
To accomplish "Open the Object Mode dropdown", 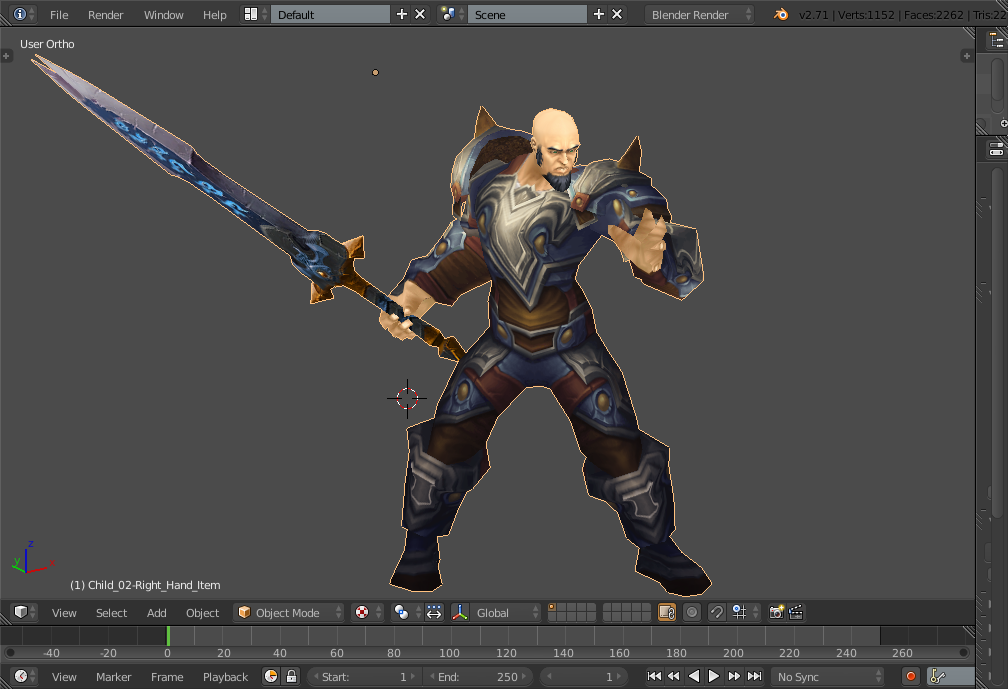I will point(289,613).
